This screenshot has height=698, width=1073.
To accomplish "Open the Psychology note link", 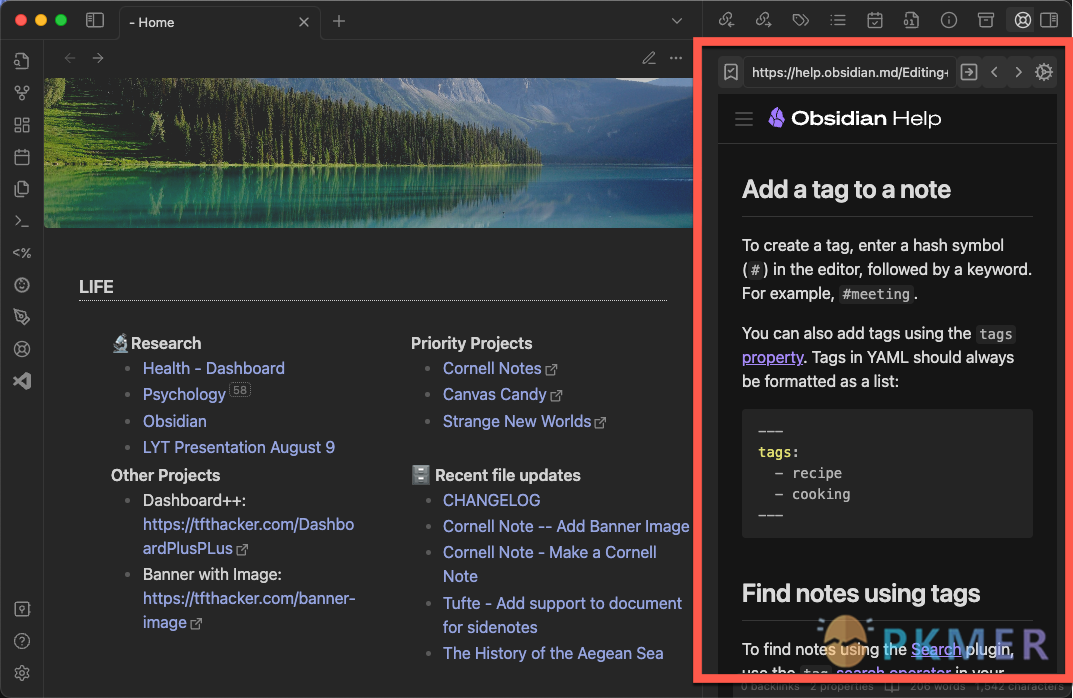I will click(x=184, y=394).
